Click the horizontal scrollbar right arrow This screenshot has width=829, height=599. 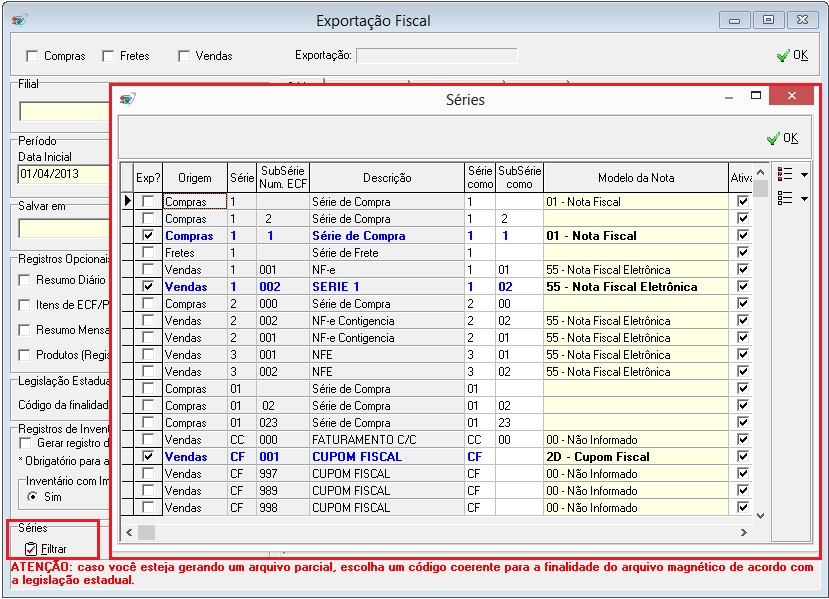pyautogui.click(x=744, y=532)
